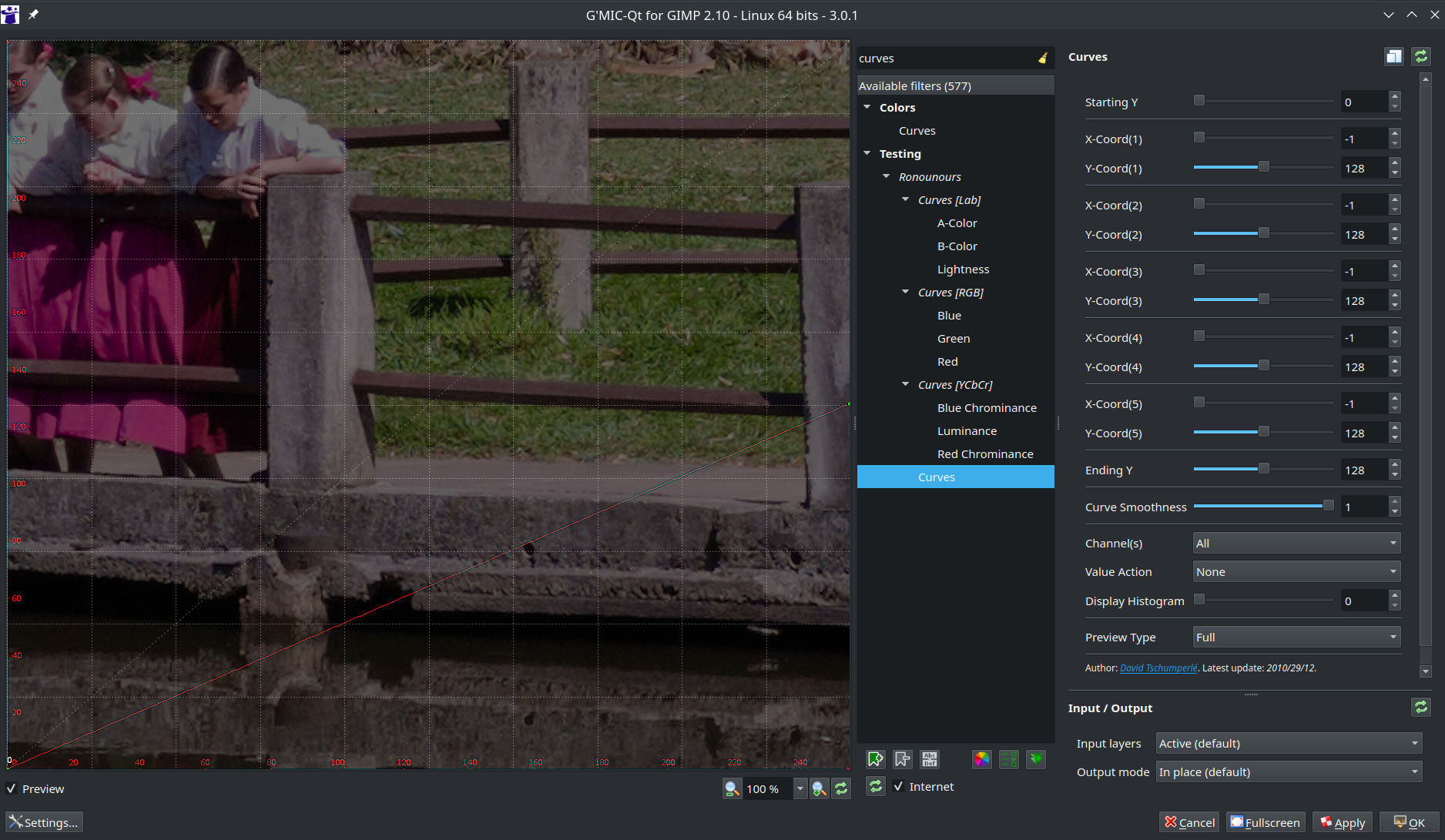Collapse the Curves [RGB] tree group

pyautogui.click(x=906, y=293)
